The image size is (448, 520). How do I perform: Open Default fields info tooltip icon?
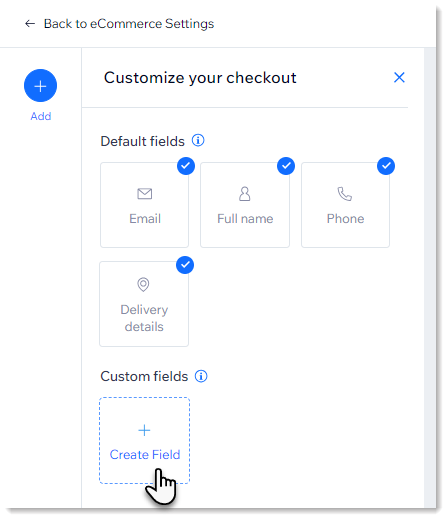[198, 140]
